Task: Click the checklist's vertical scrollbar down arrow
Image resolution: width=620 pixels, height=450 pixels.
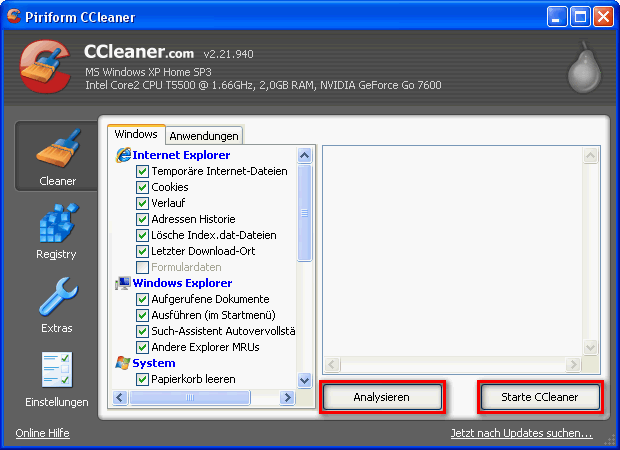Action: (x=305, y=380)
